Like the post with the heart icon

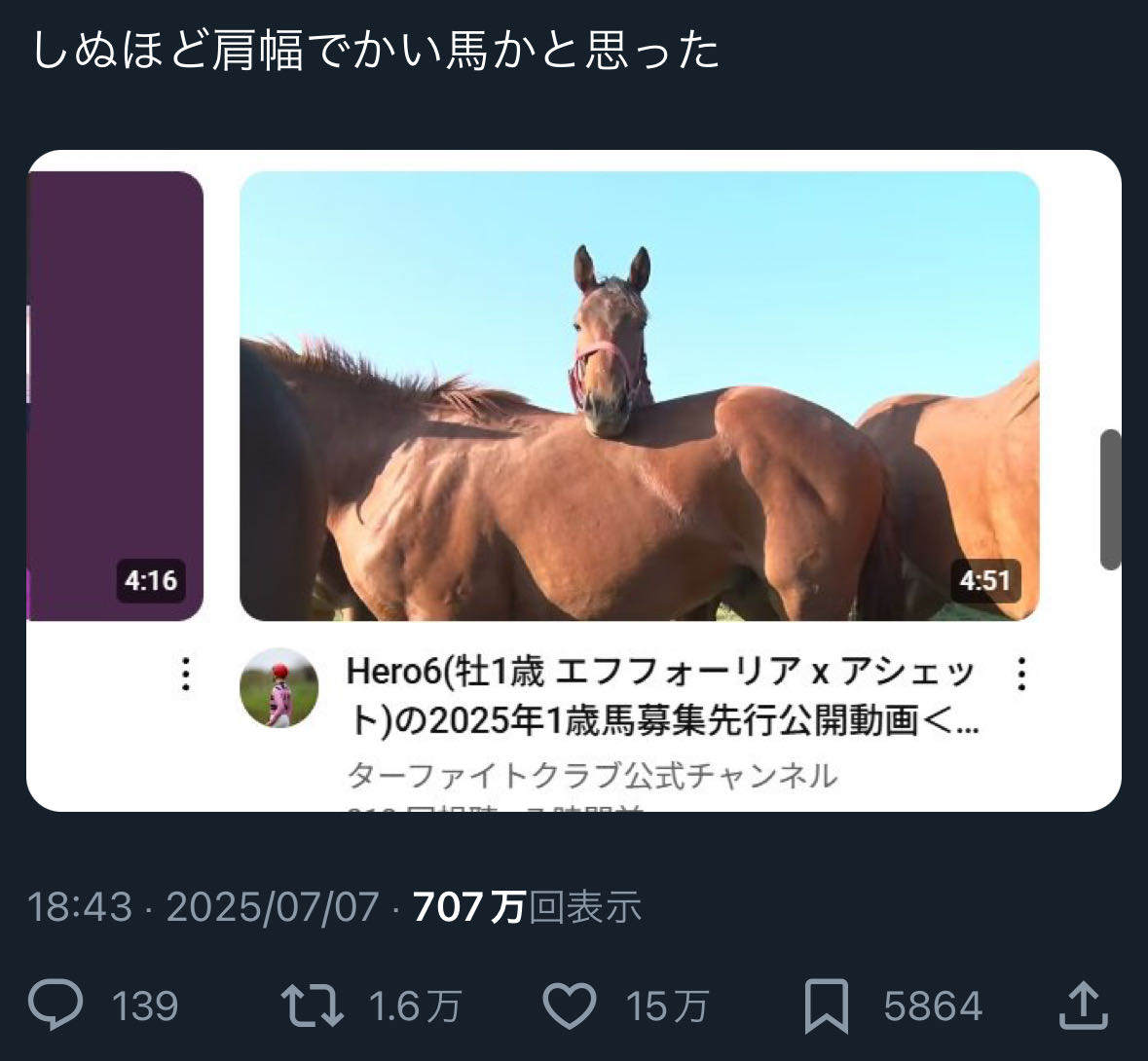pos(570,1006)
